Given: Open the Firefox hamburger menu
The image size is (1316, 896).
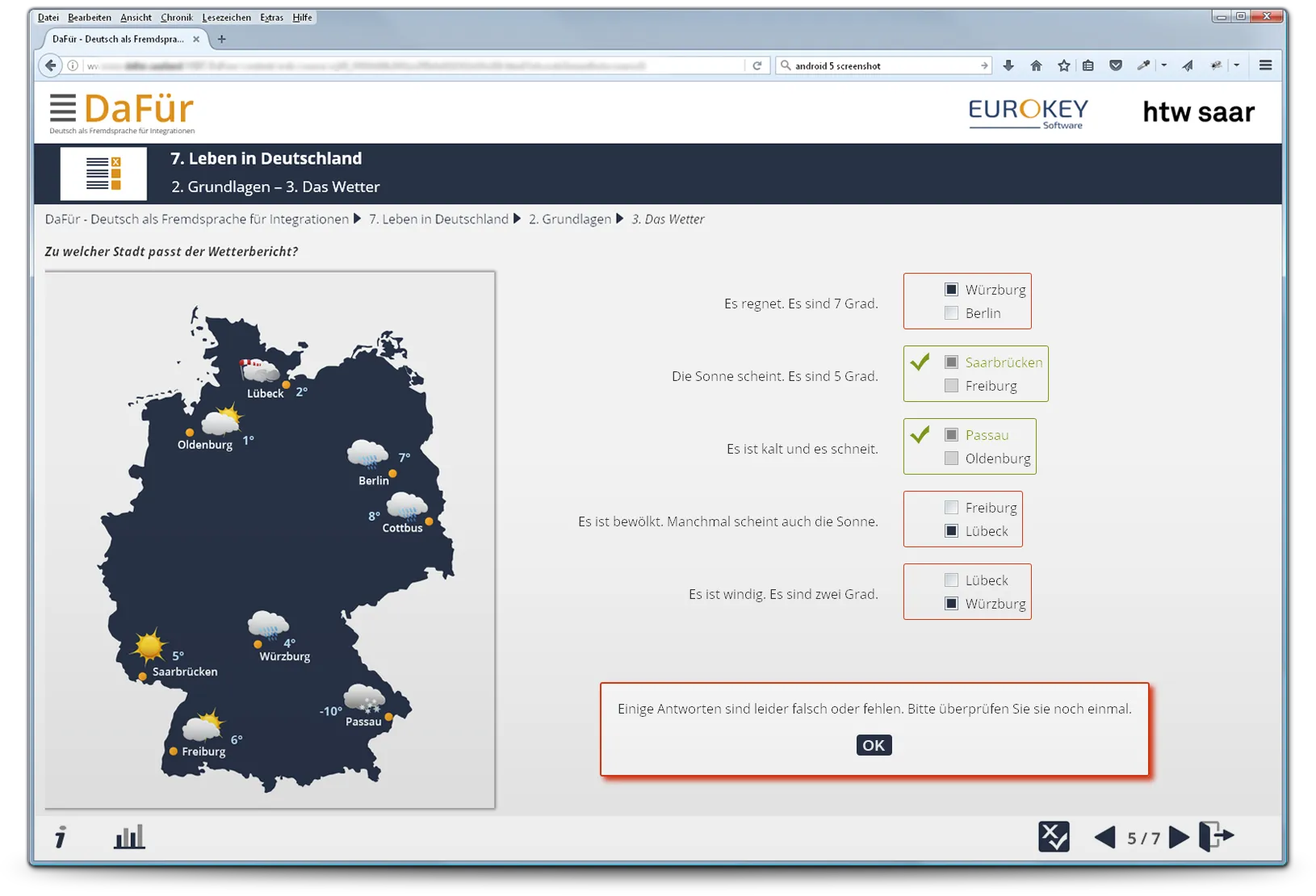Looking at the screenshot, I should click(x=1265, y=65).
